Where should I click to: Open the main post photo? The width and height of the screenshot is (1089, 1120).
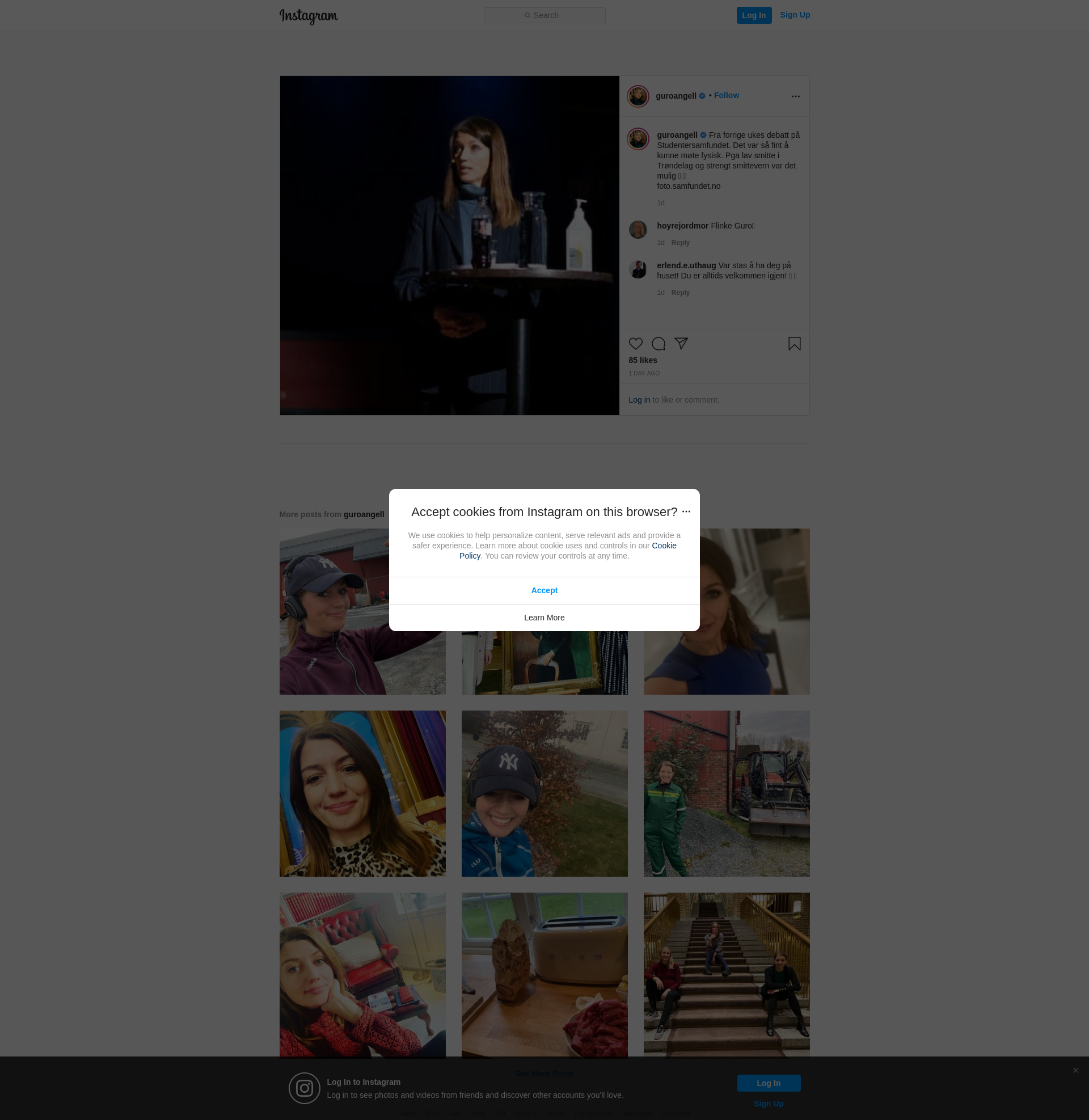(x=450, y=246)
